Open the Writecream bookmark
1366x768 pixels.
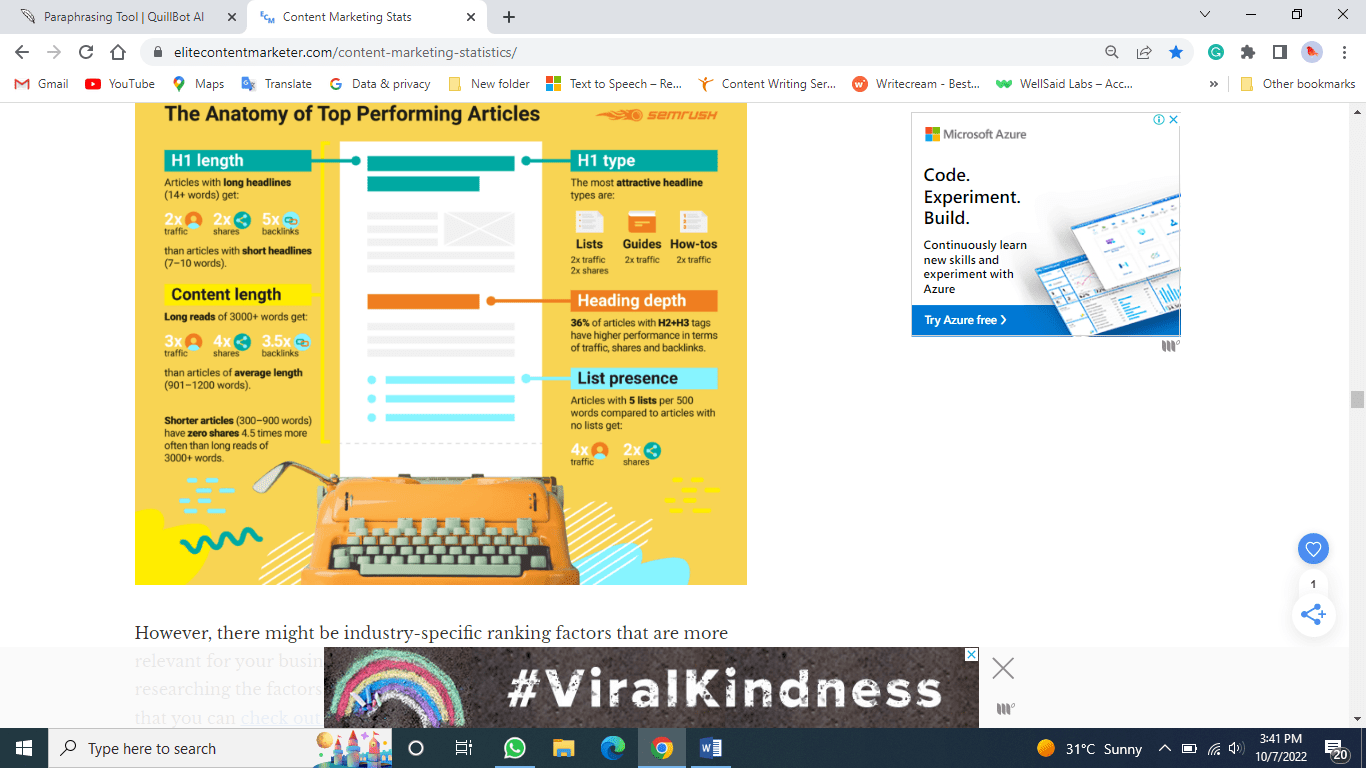point(916,84)
